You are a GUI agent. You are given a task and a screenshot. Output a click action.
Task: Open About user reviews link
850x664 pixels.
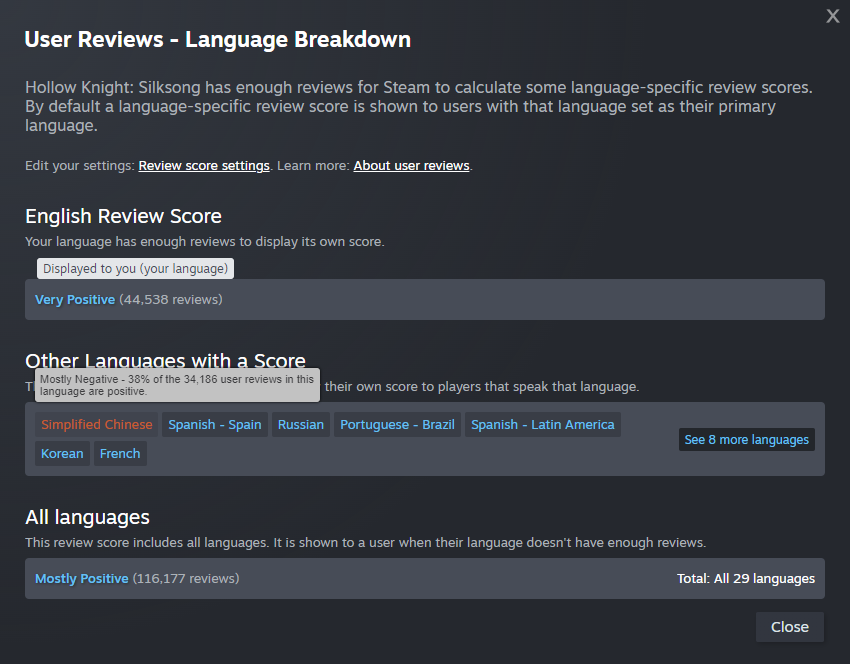pyautogui.click(x=411, y=166)
